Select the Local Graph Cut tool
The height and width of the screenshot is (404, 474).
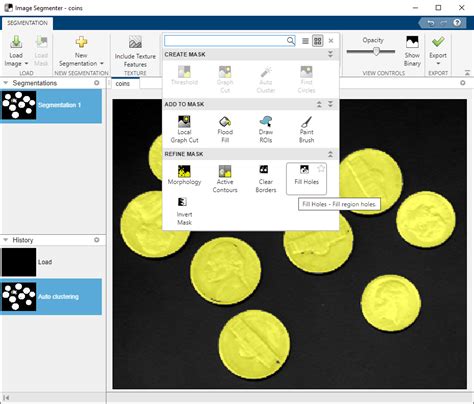pyautogui.click(x=184, y=129)
